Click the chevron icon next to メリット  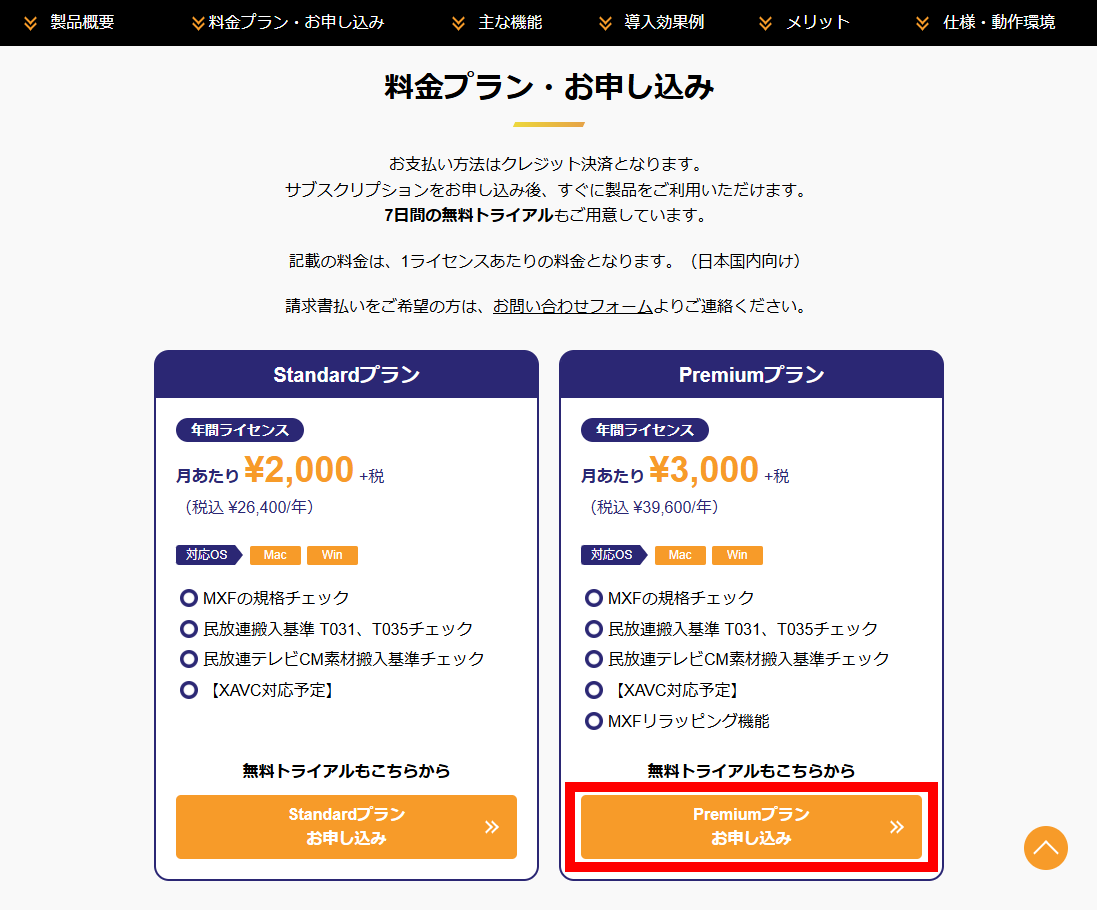(766, 22)
